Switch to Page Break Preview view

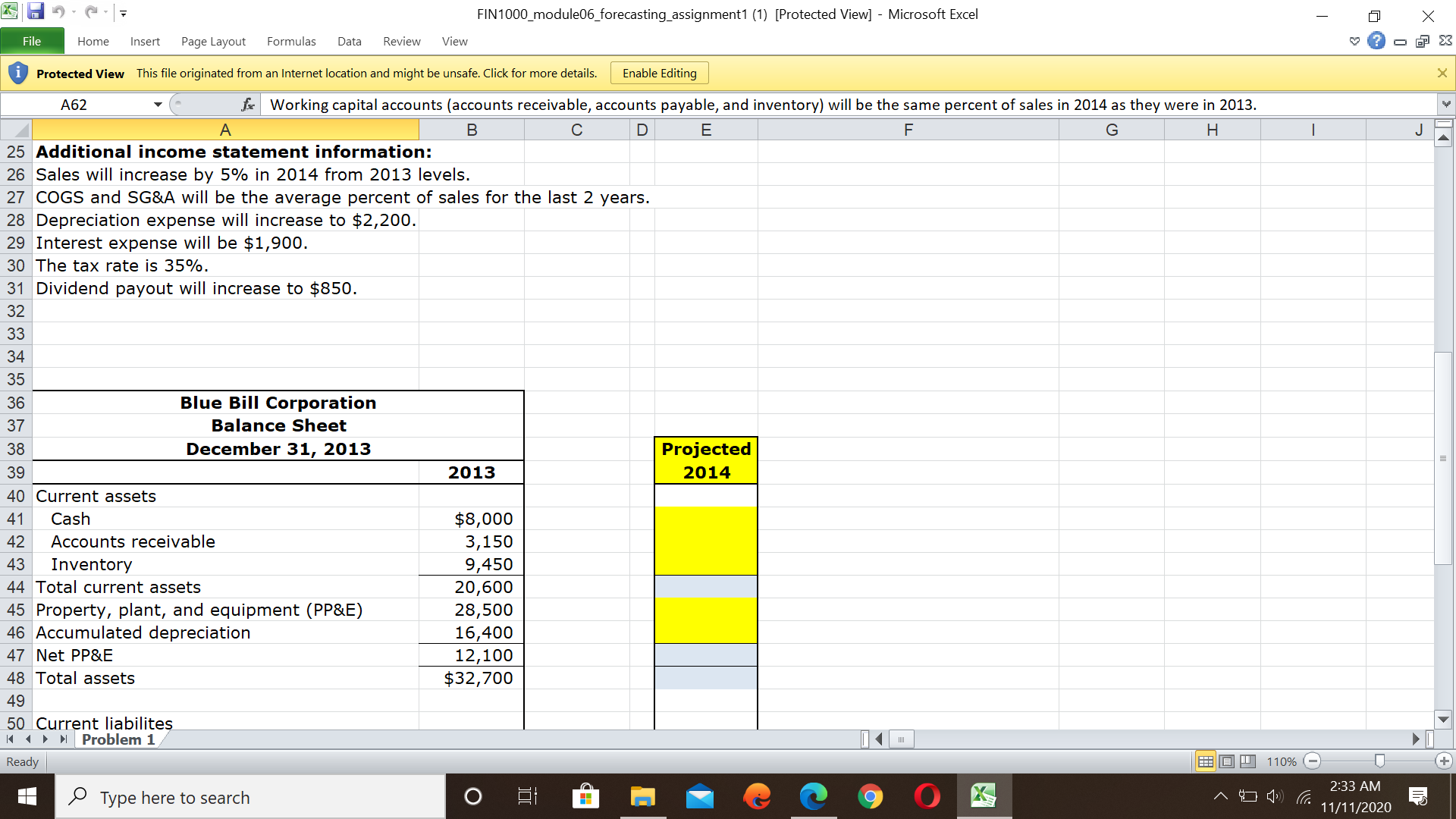coord(1247,761)
